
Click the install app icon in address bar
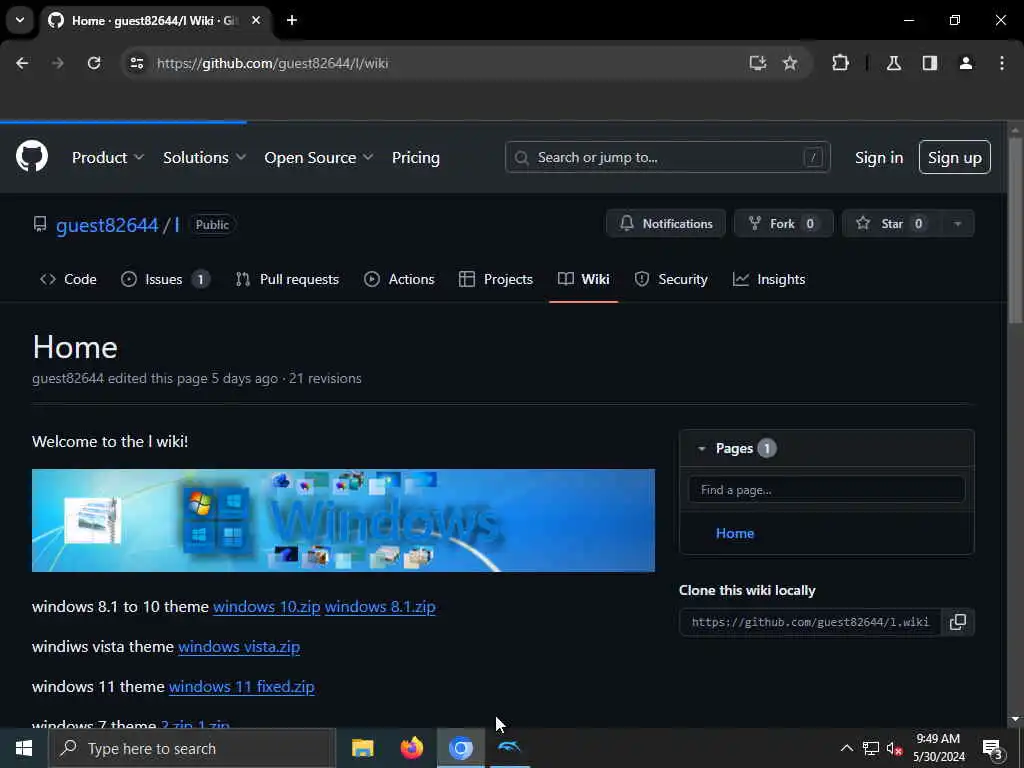click(x=758, y=63)
